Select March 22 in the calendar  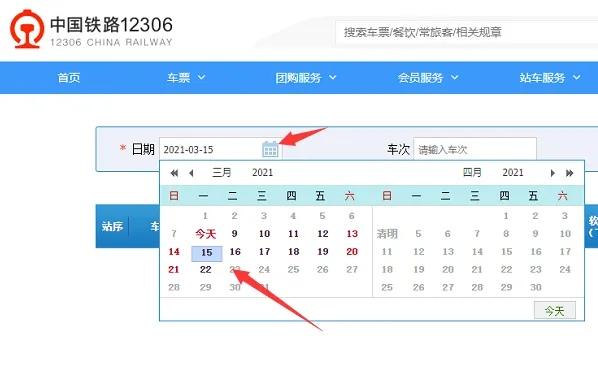(206, 269)
